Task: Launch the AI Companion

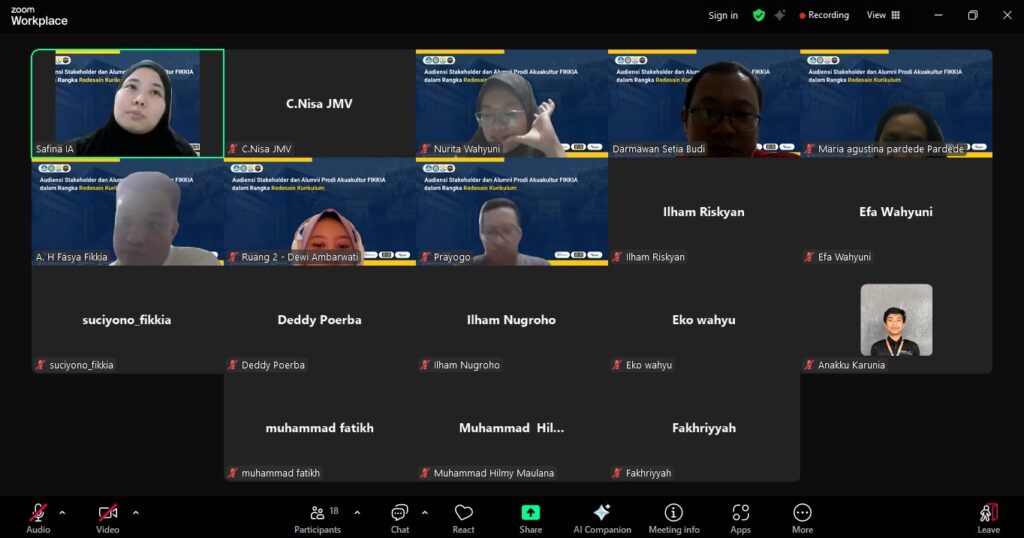Action: (x=602, y=517)
